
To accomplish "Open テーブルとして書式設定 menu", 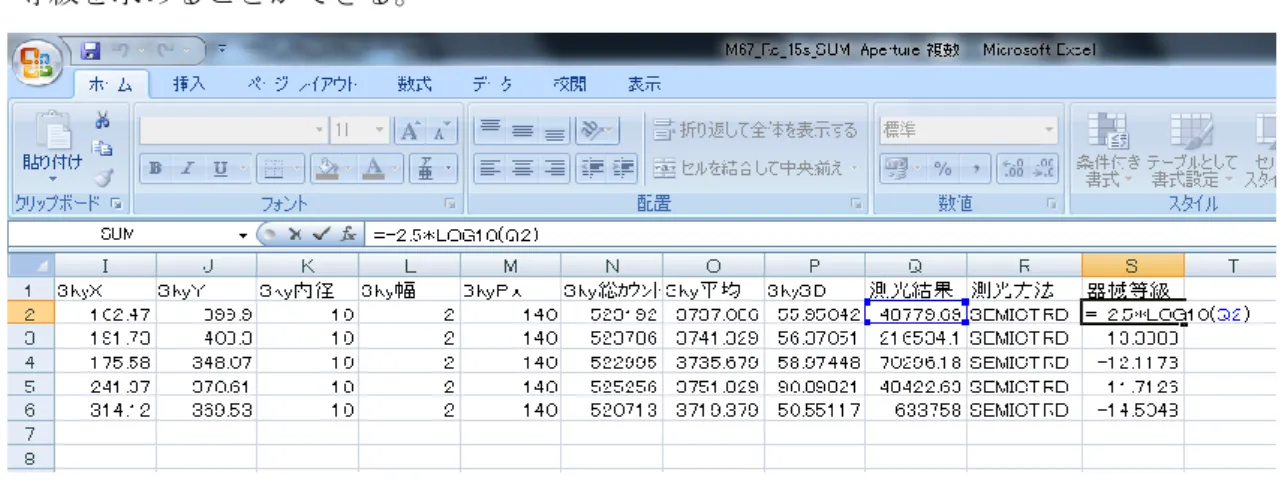I will [1191, 150].
